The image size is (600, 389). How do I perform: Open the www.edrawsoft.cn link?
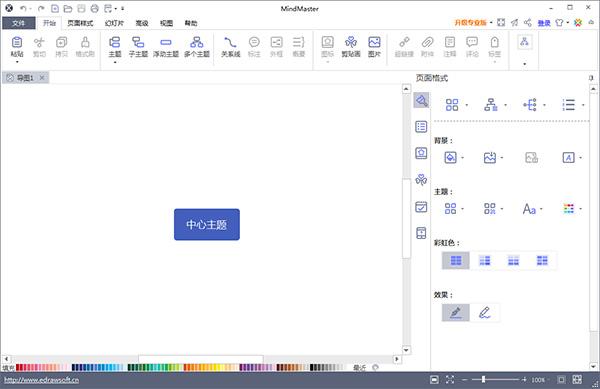point(41,380)
